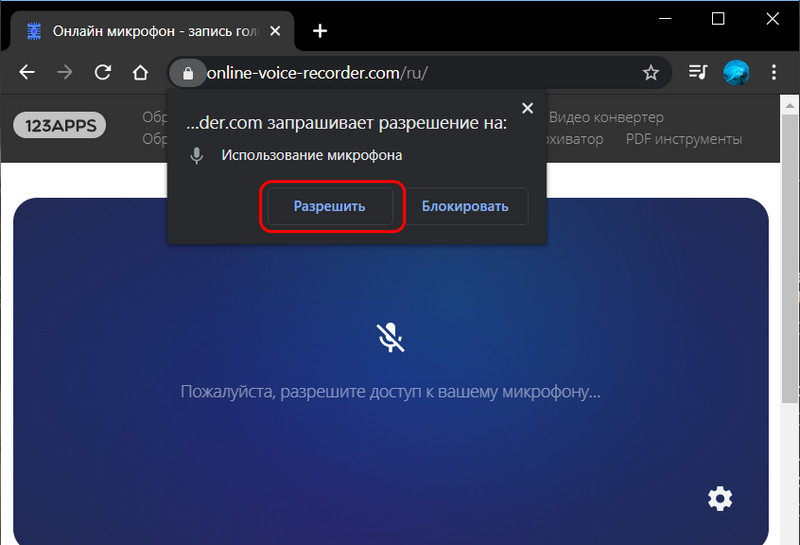800x545 pixels.
Task: Click the muted microphone icon
Action: coord(390,337)
